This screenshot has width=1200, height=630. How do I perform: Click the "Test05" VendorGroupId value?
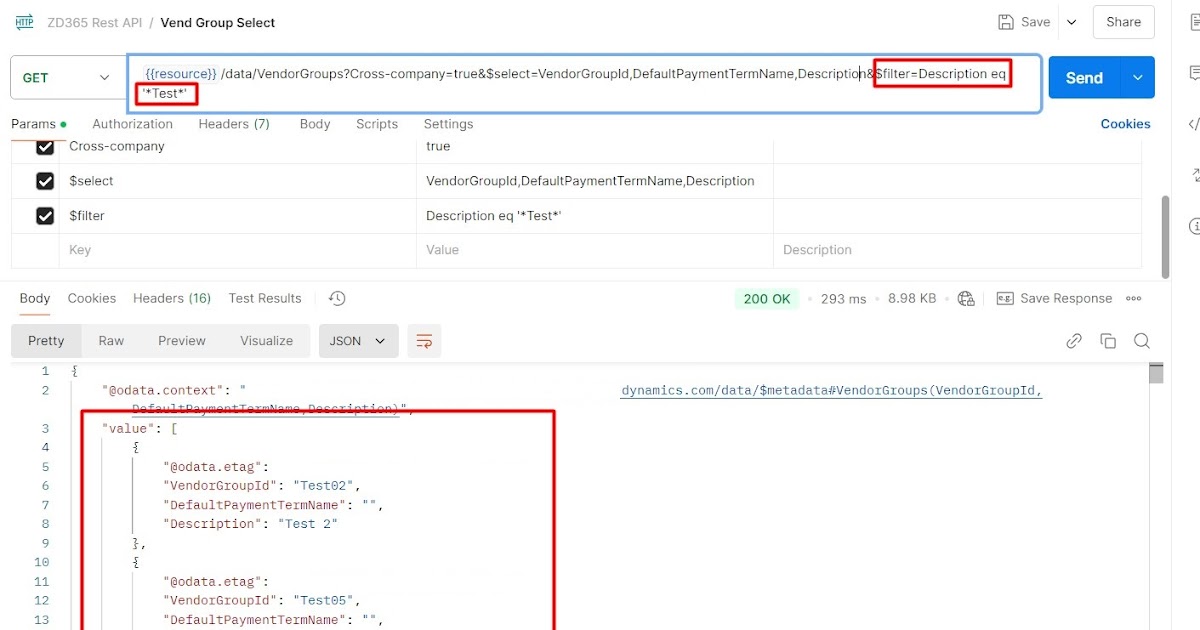click(x=325, y=601)
